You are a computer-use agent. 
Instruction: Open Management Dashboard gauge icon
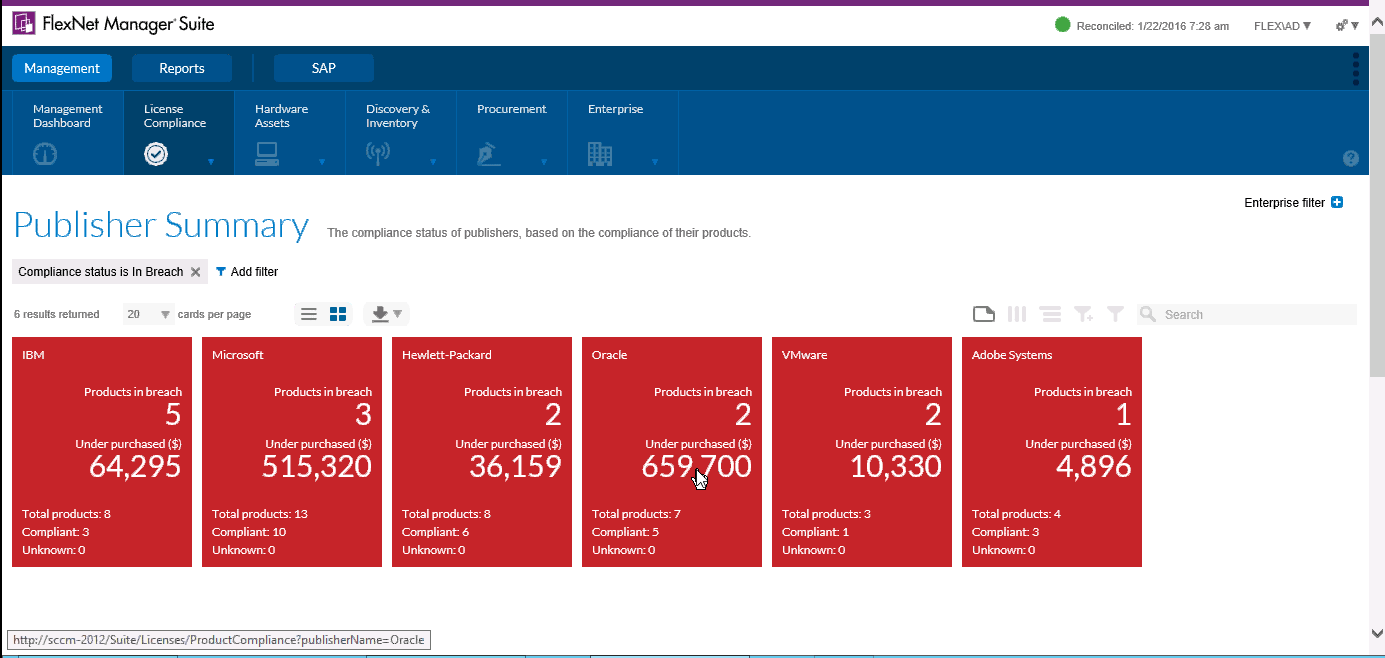[x=45, y=154]
